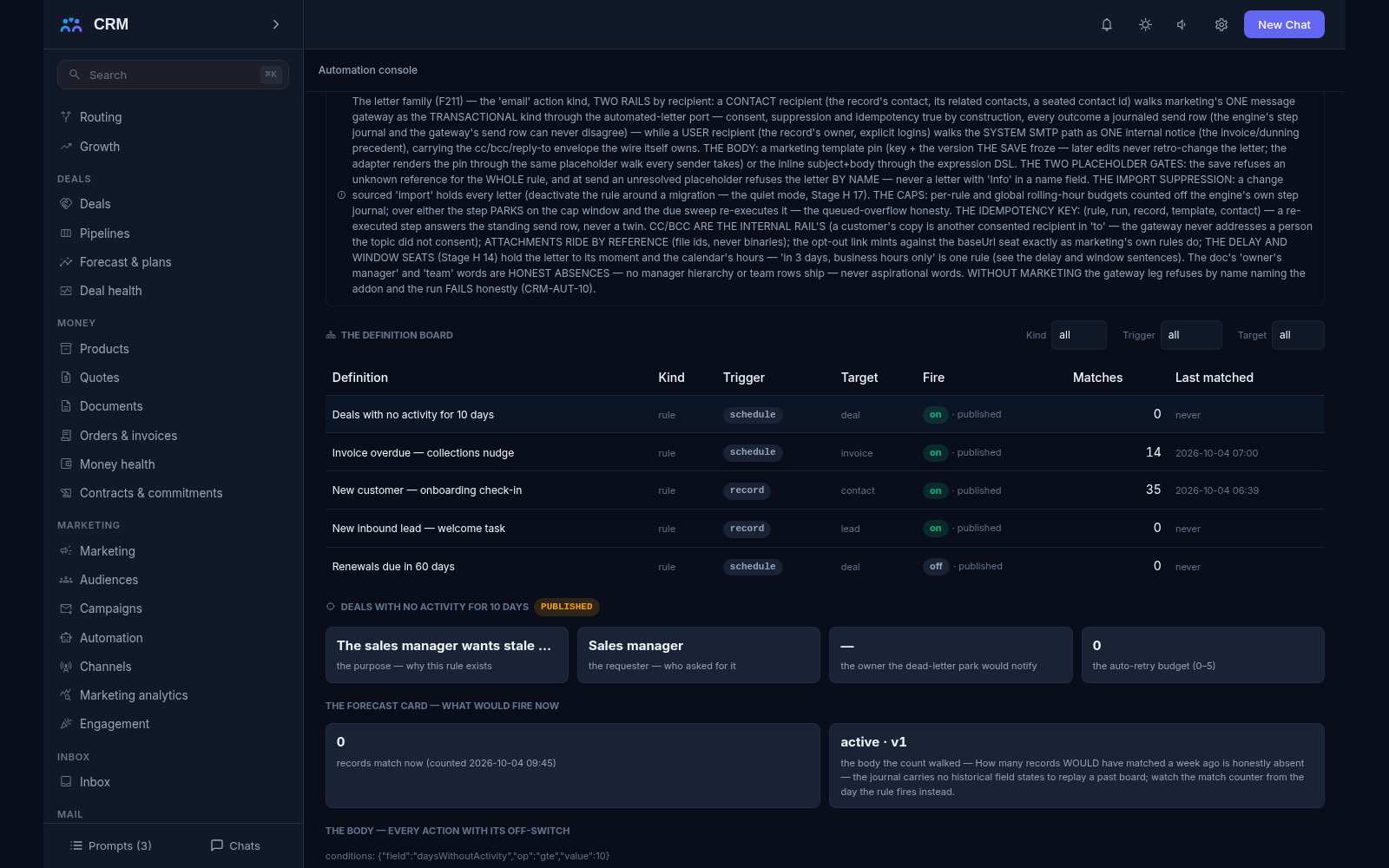Toggle light theme sun icon
Image resolution: width=1389 pixels, height=868 pixels.
point(1145,24)
